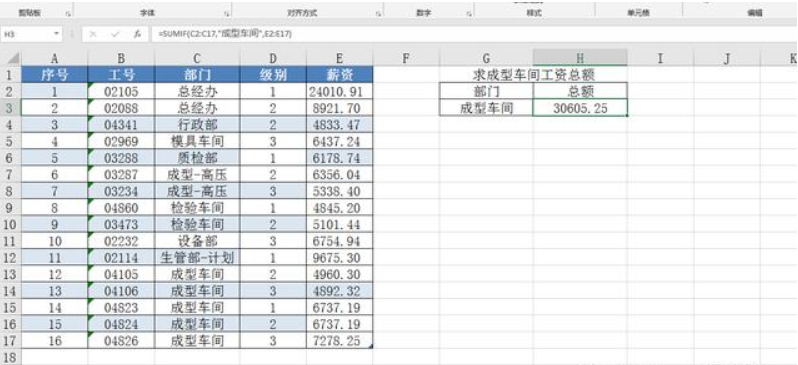Viewport: 798px width, 365px height.
Task: Select row 10 header
Action: (11, 224)
